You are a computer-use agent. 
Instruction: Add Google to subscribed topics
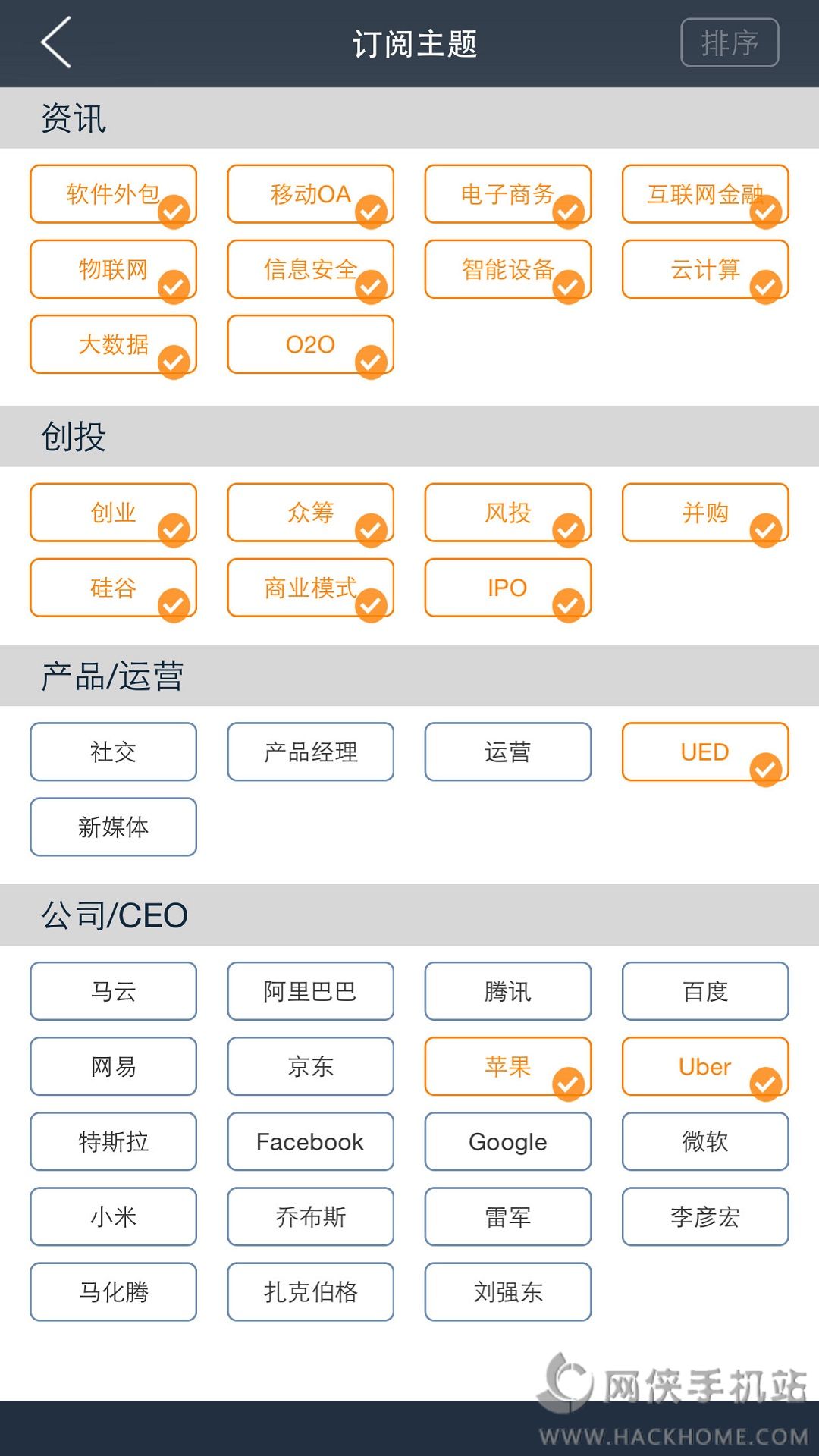507,1141
